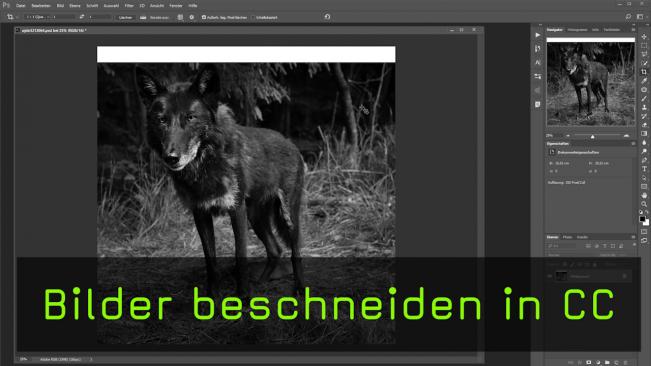Select the Gradient tool

tap(644, 134)
